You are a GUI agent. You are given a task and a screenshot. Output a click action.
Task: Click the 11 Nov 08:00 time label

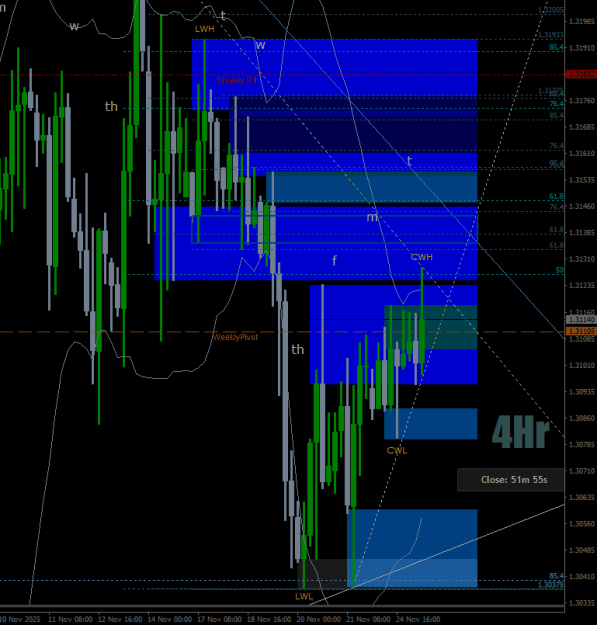[x=70, y=619]
